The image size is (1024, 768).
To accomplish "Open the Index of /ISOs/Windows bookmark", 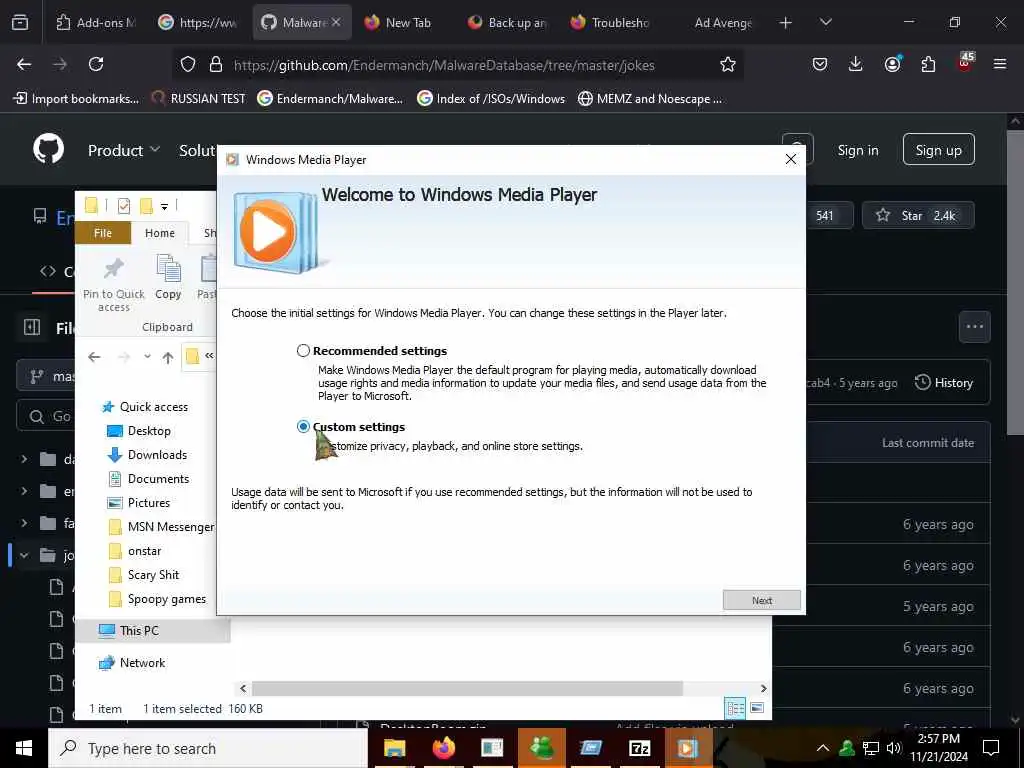I will point(491,99).
